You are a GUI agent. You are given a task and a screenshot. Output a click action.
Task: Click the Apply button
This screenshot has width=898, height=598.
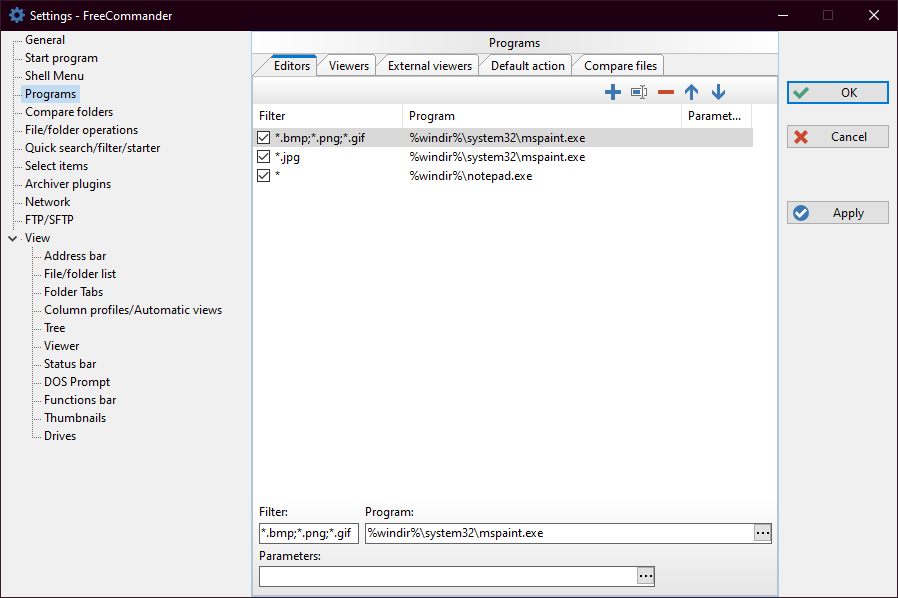[837, 213]
